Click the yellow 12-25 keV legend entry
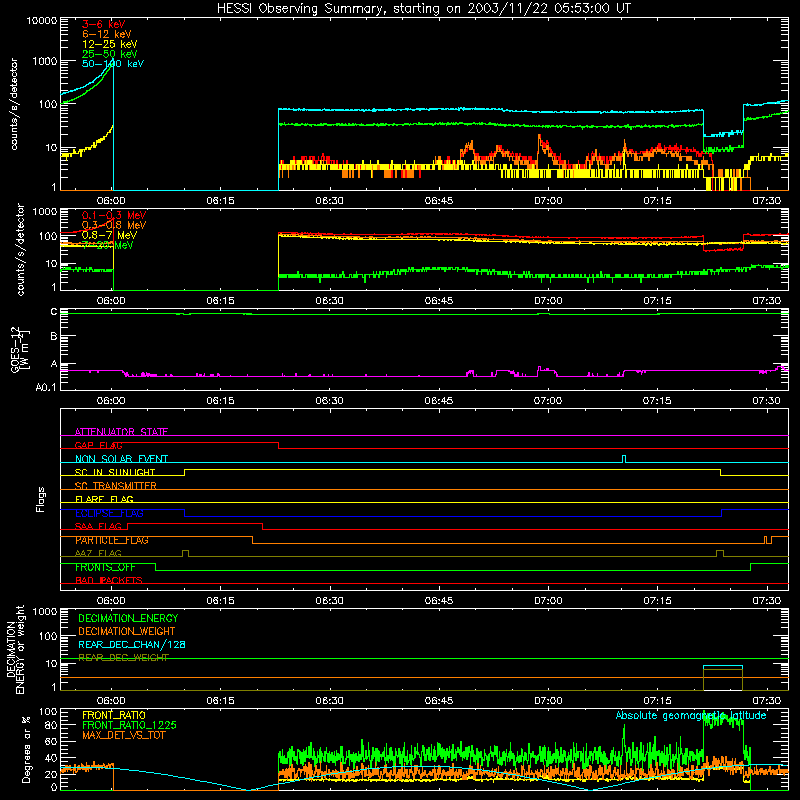 (109, 44)
